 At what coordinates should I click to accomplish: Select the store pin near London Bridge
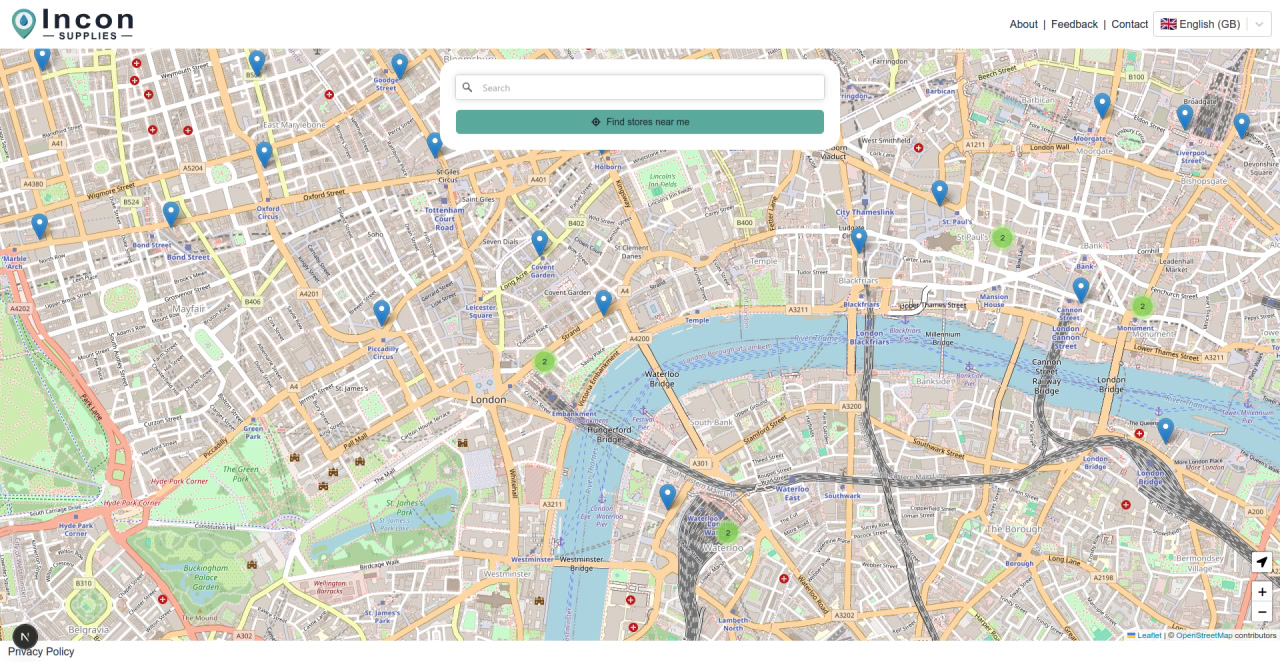[1165, 431]
